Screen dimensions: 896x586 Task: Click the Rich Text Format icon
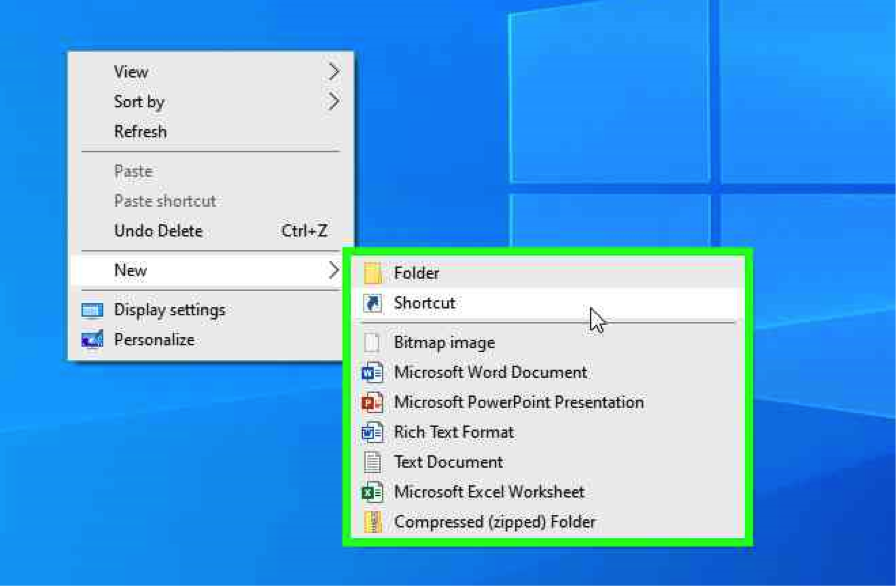[373, 433]
